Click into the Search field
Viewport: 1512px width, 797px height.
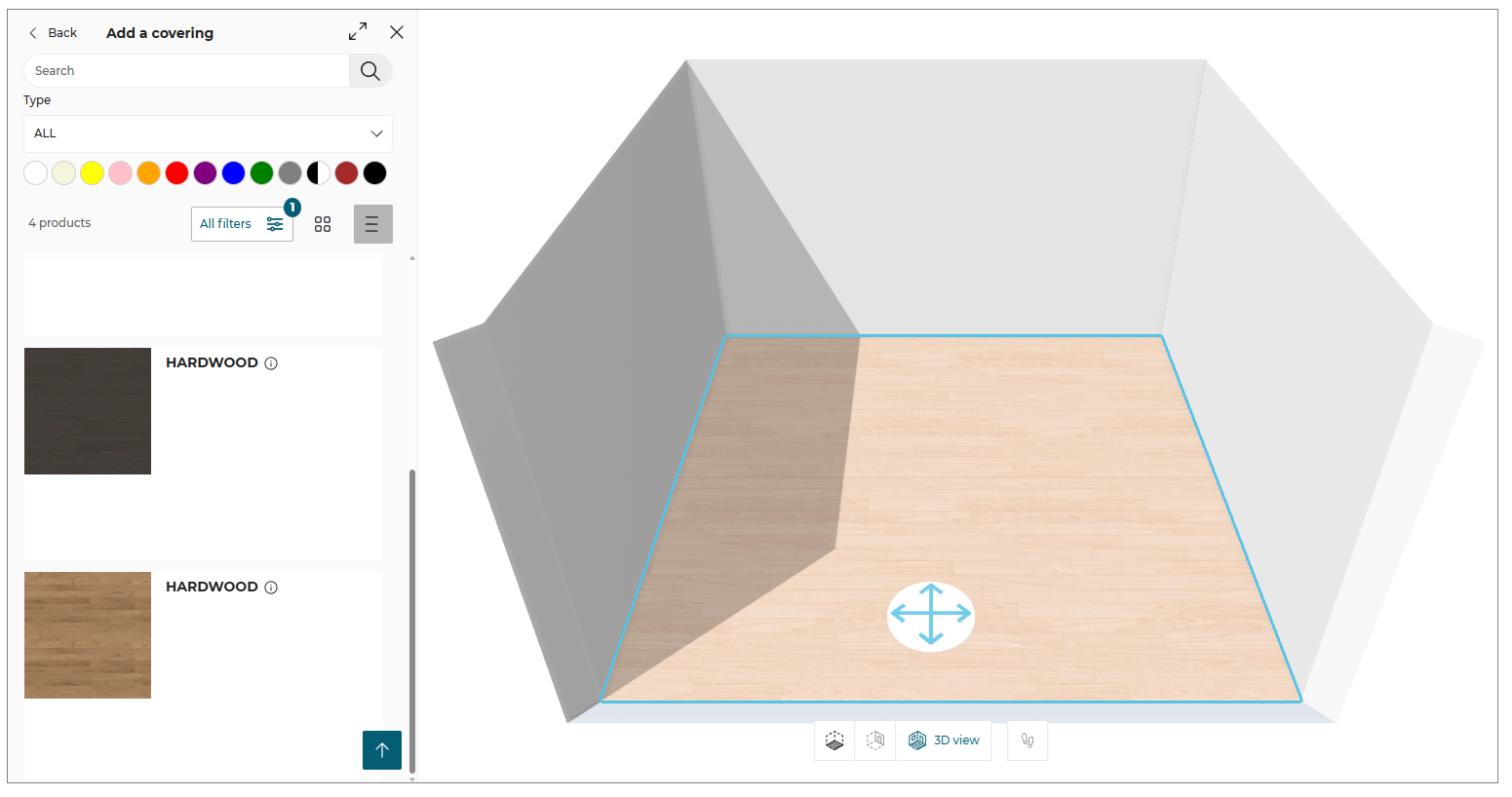click(186, 70)
